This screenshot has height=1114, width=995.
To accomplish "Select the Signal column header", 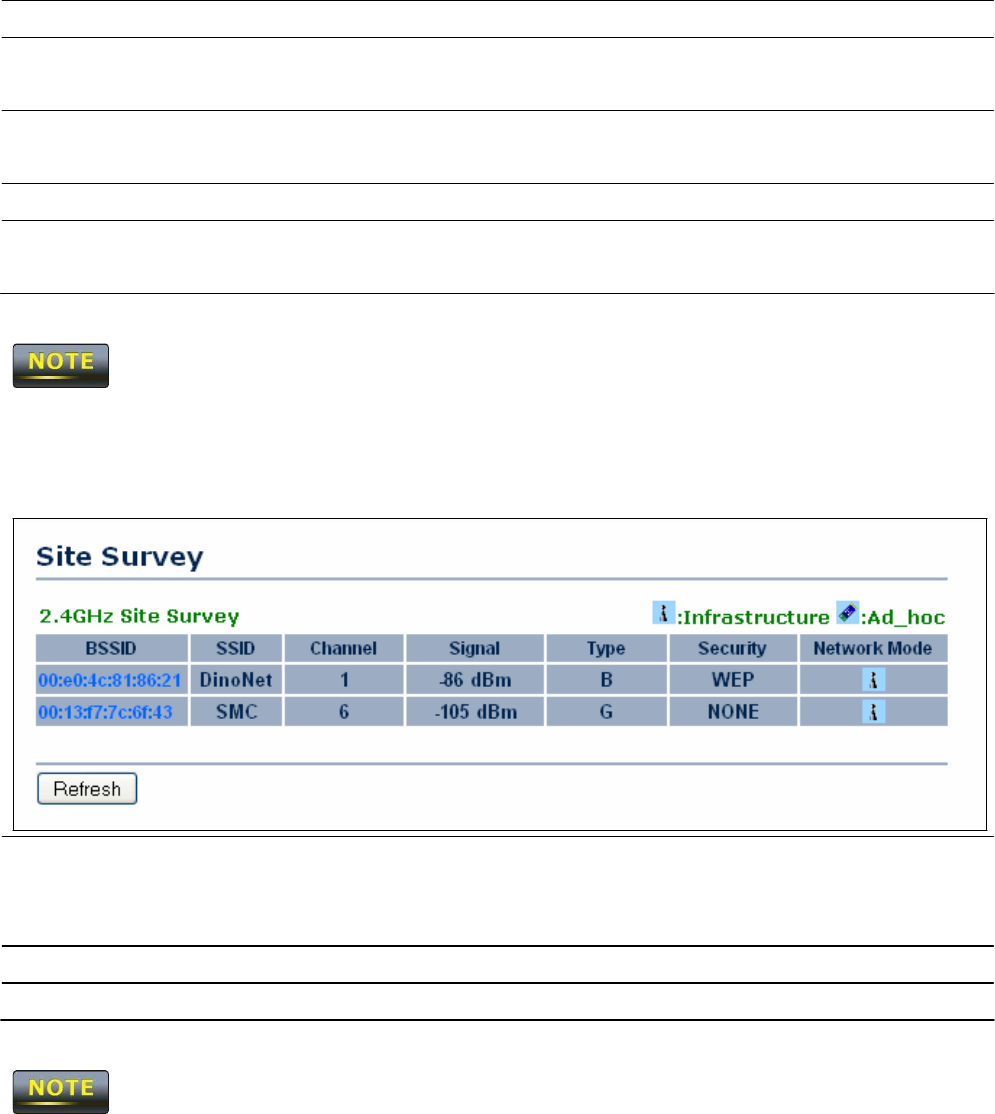I will [x=474, y=649].
